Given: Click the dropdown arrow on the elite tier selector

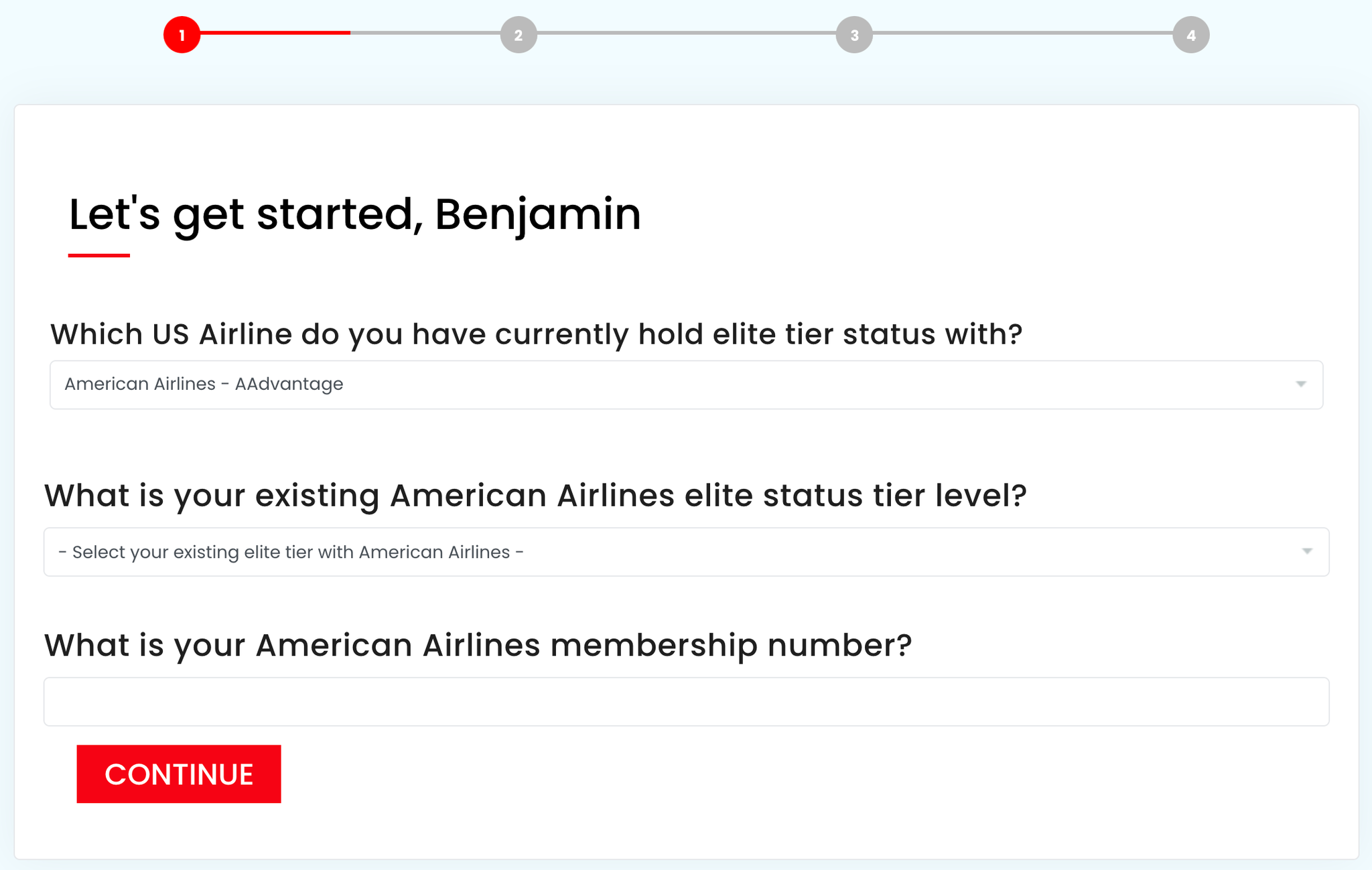Looking at the screenshot, I should [x=1306, y=551].
